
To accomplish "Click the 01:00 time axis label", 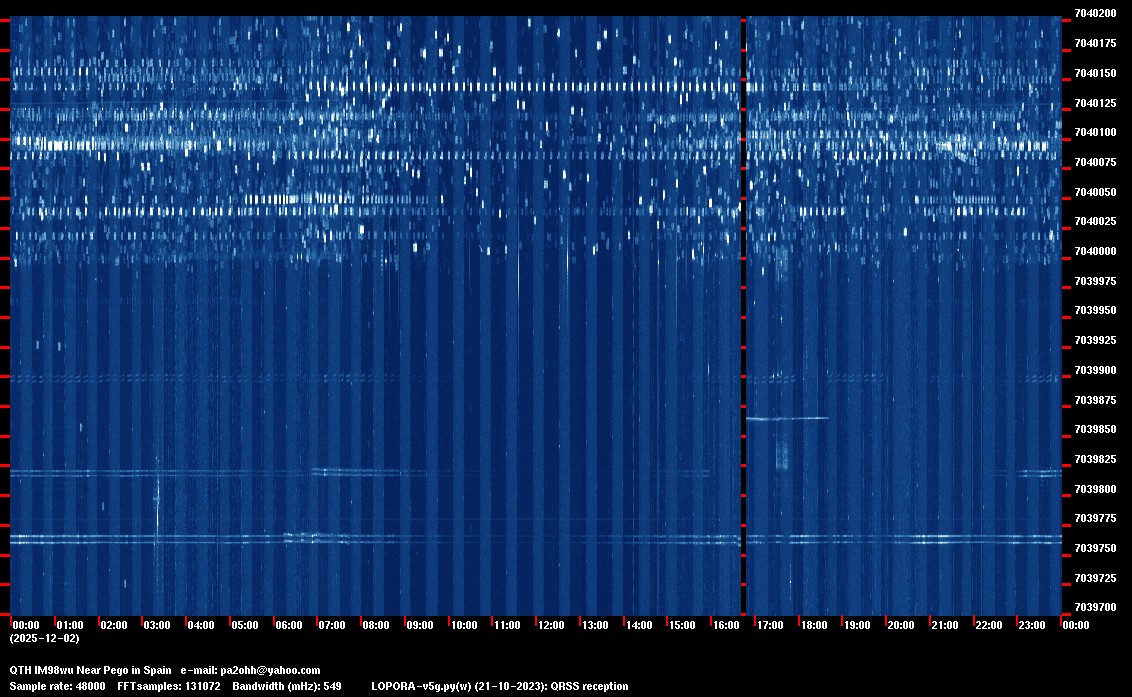I will pyautogui.click(x=70, y=625).
